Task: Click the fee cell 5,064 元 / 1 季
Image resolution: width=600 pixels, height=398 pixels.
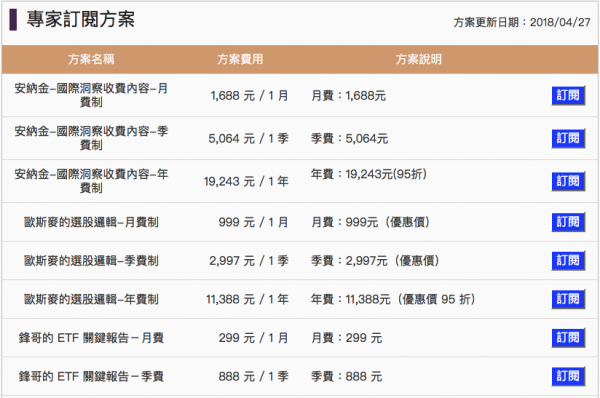Action: (248, 138)
